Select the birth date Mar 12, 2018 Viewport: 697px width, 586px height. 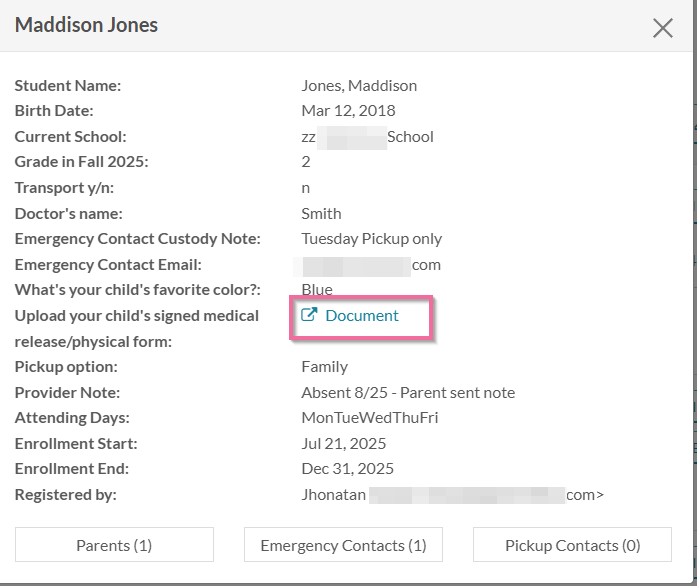click(x=348, y=111)
